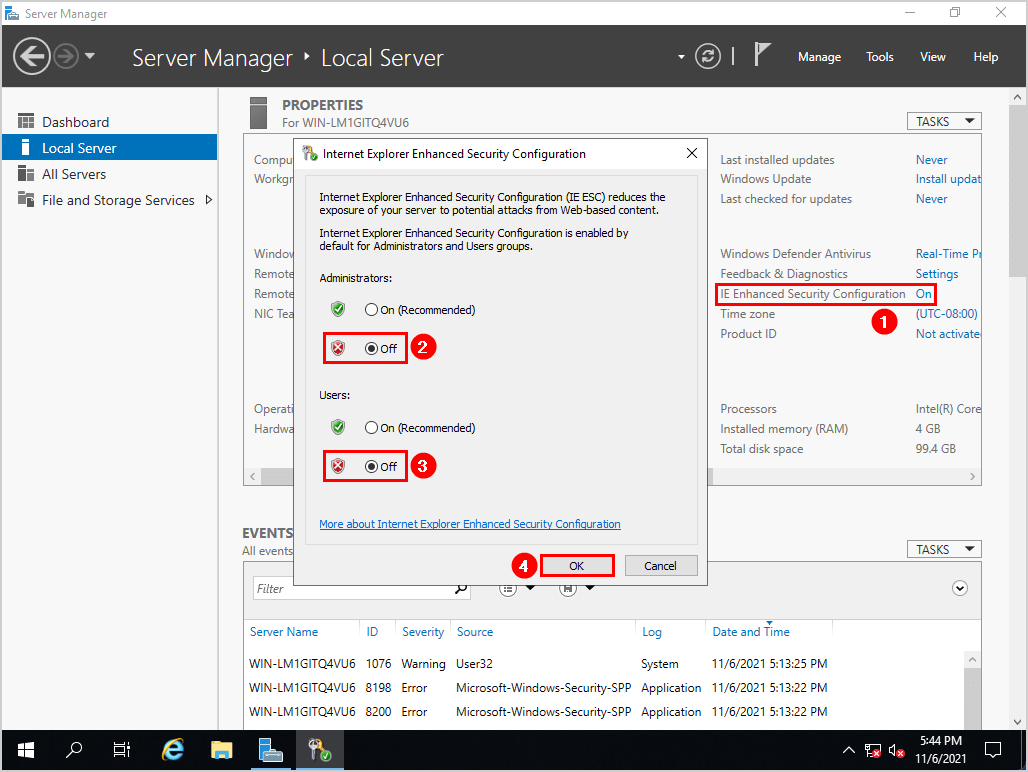The height and width of the screenshot is (772, 1028).
Task: Expand File and Storage Services arrow
Action: pyautogui.click(x=208, y=200)
